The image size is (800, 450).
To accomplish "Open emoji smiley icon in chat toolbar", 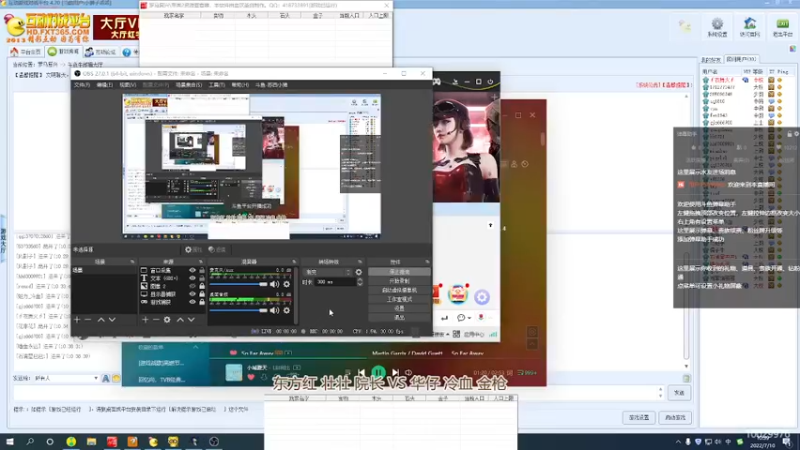I will (116, 379).
